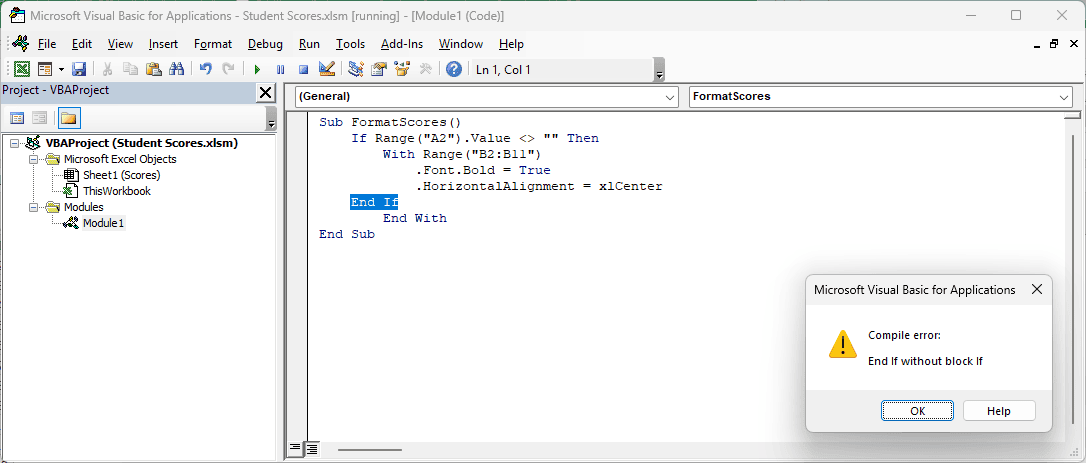Open the Window menu
1086x463 pixels.
pos(461,44)
